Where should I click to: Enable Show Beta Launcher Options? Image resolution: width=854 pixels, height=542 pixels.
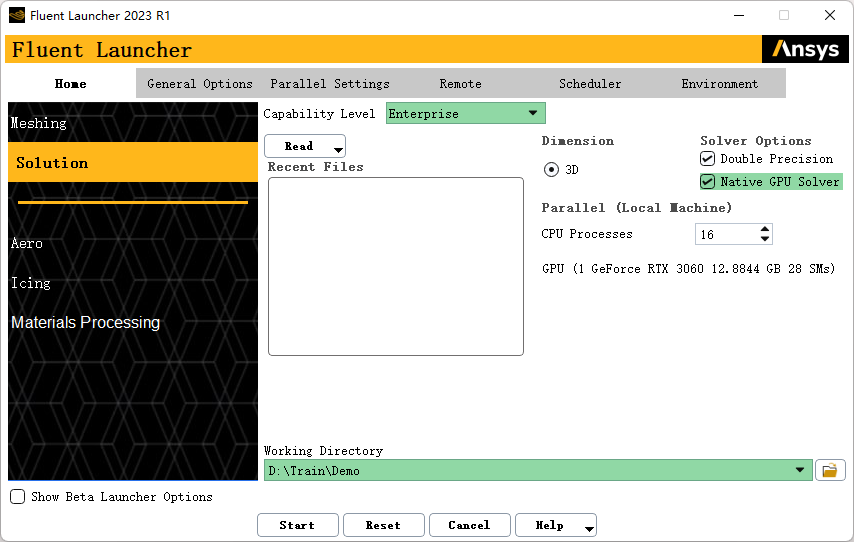coord(18,497)
